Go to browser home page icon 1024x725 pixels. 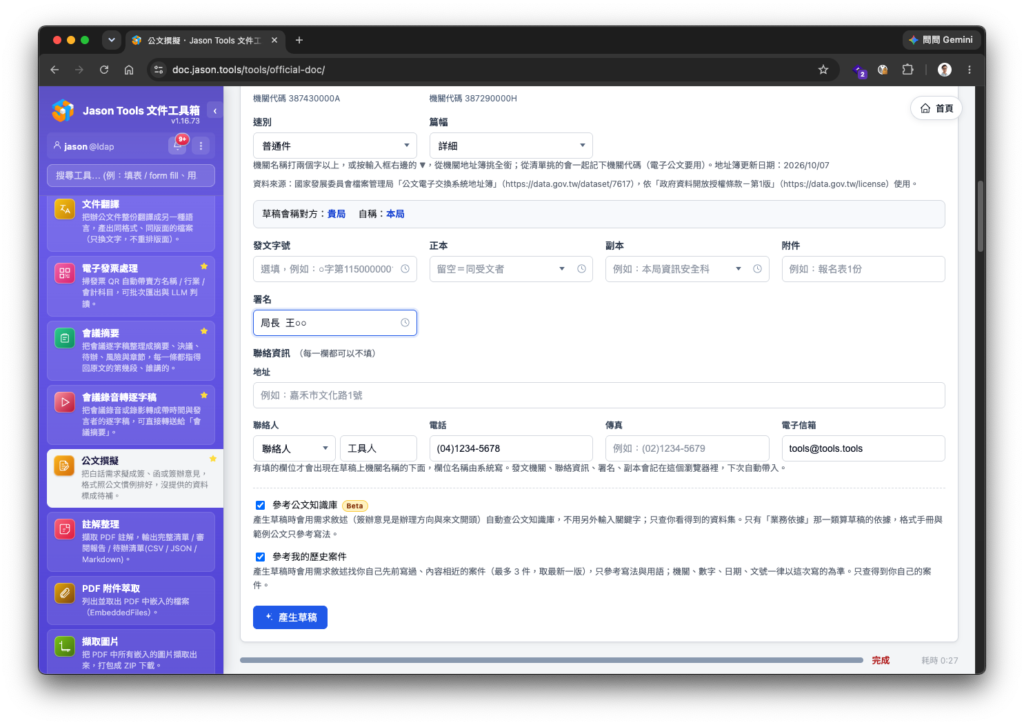129,70
